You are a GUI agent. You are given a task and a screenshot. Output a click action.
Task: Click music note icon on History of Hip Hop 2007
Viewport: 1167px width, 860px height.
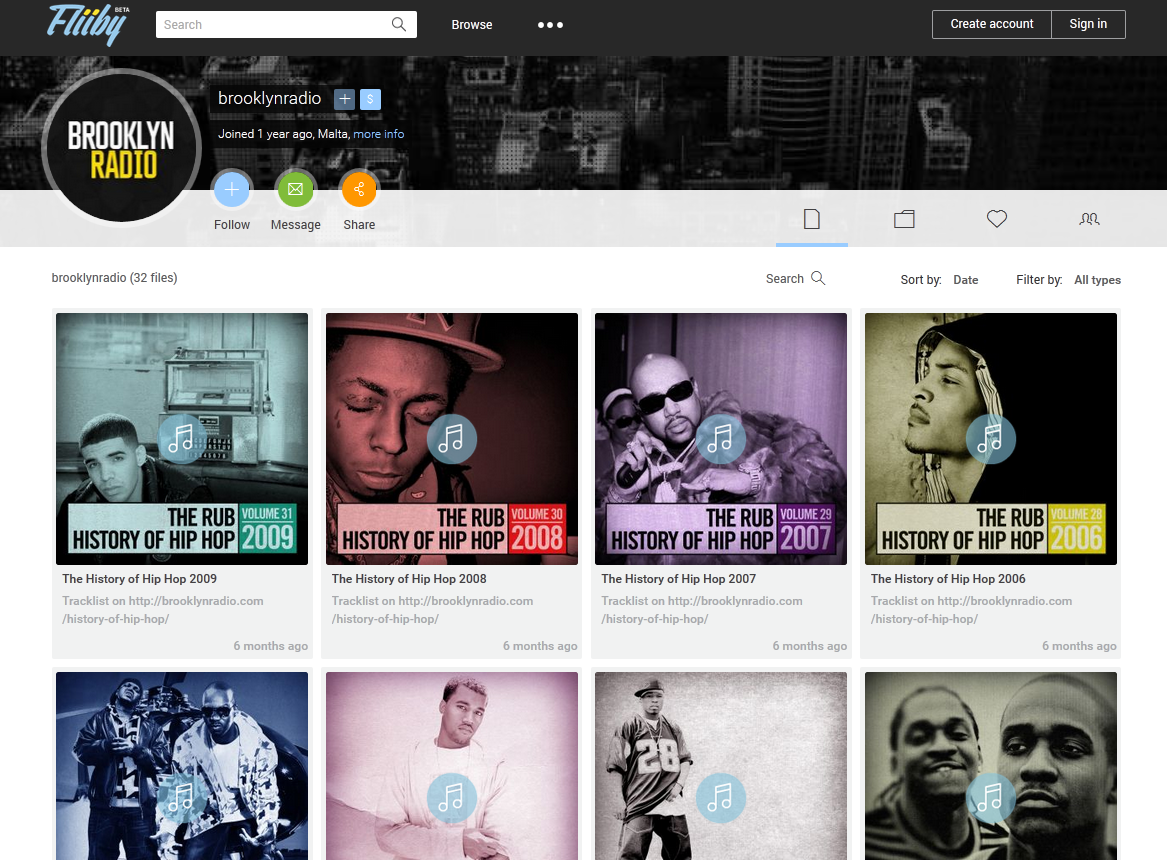720,439
